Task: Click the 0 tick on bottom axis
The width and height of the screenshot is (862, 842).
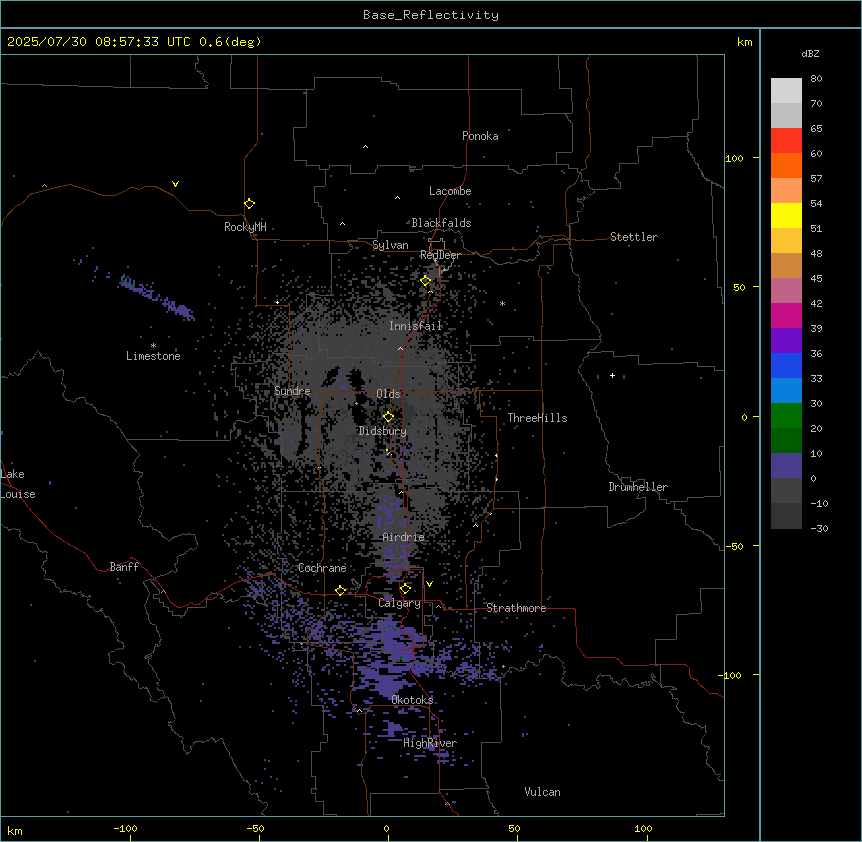Action: click(x=386, y=828)
